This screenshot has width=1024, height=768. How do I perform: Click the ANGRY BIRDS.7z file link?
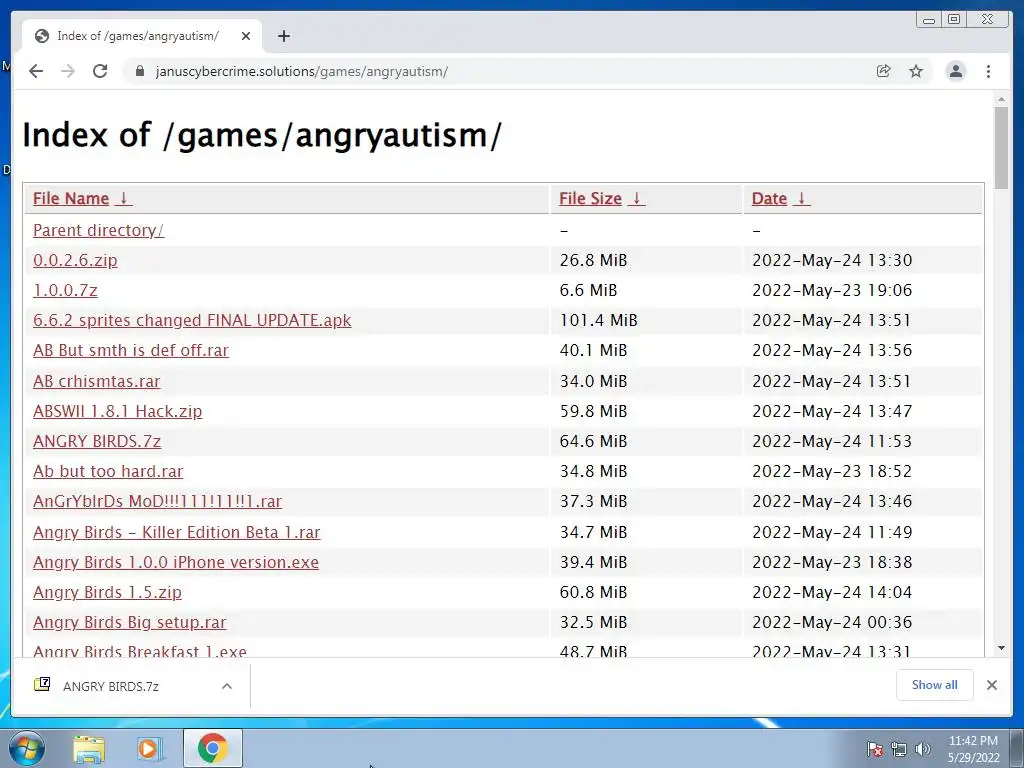(x=97, y=441)
